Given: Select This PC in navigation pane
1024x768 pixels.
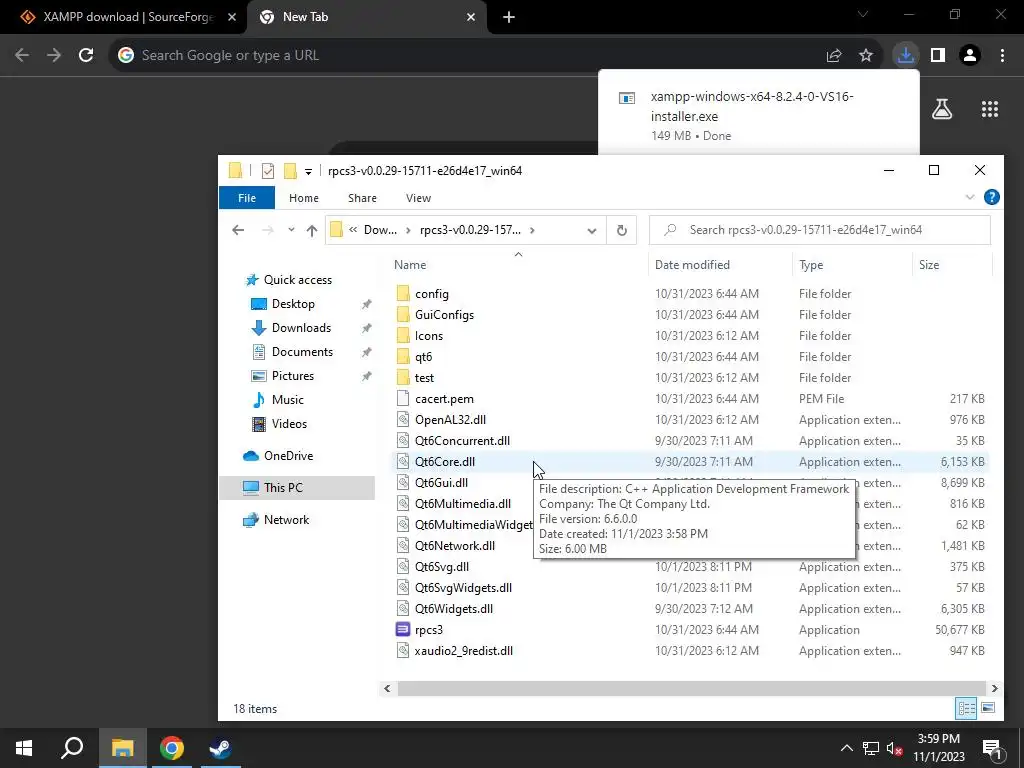Looking at the screenshot, I should 283,487.
